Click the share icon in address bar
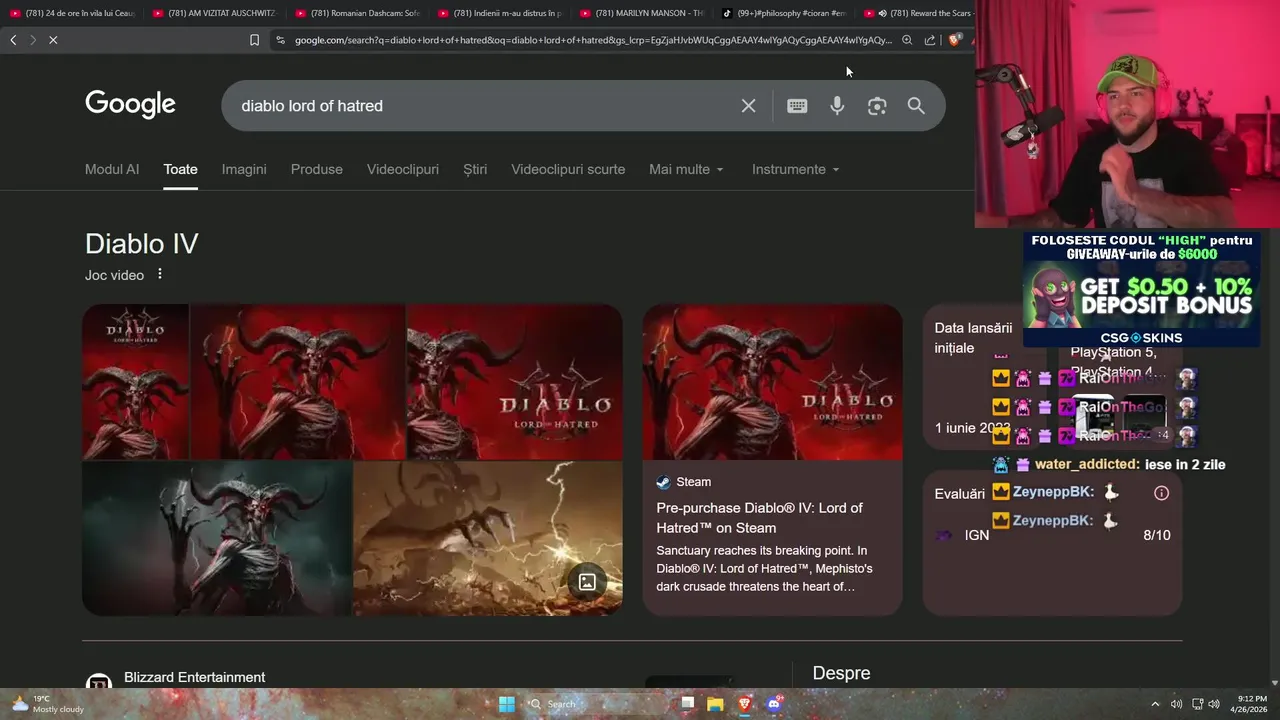Image resolution: width=1280 pixels, height=720 pixels. click(930, 40)
